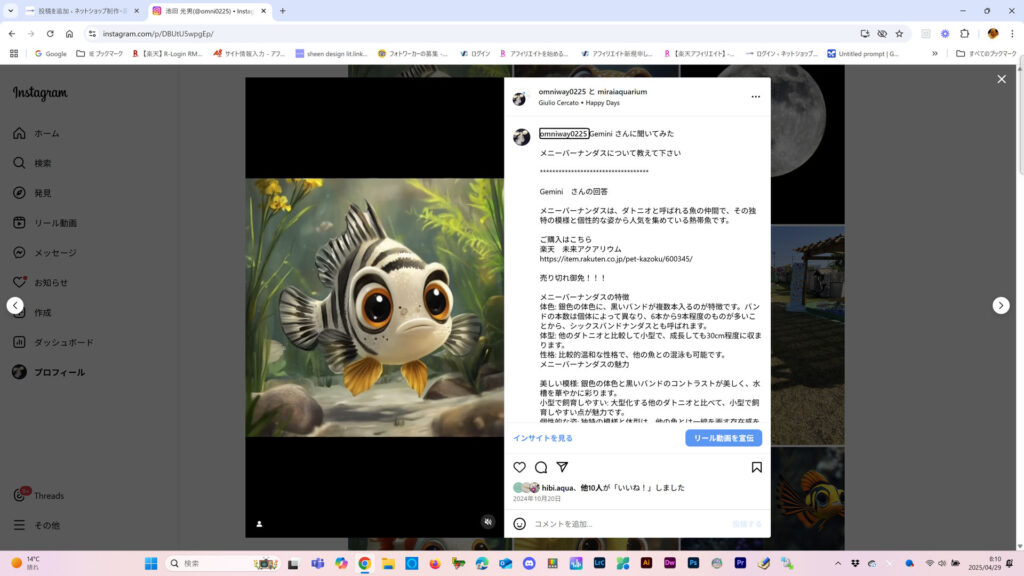1024x576 pixels.
Task: Open Chrome profile avatar
Action: 993,34
